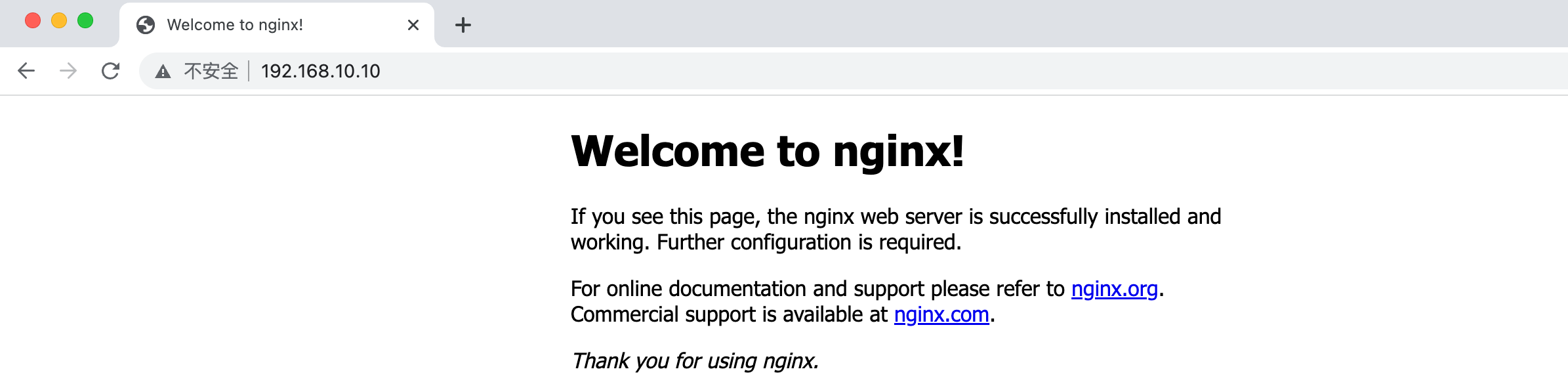Click the globe favicon on the tab
Image resolution: width=1568 pixels, height=386 pixels.
[146, 25]
